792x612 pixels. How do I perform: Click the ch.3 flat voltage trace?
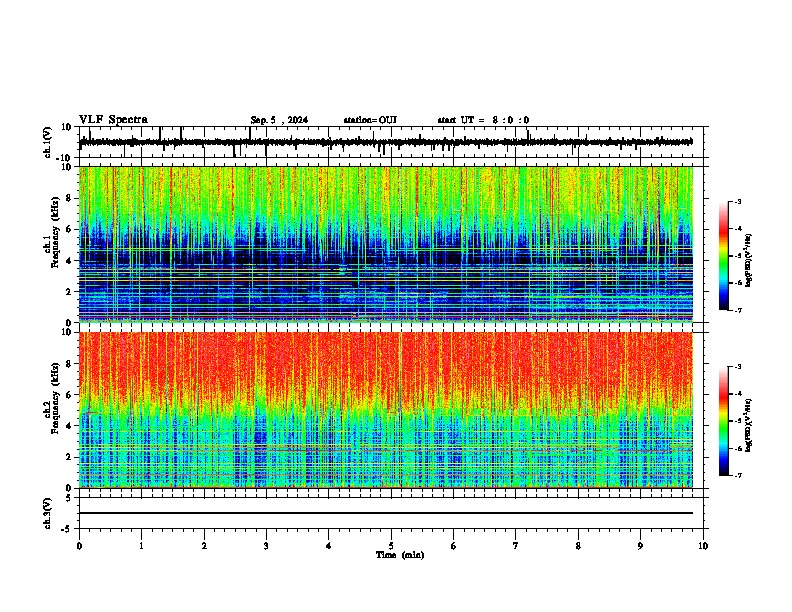[x=386, y=513]
